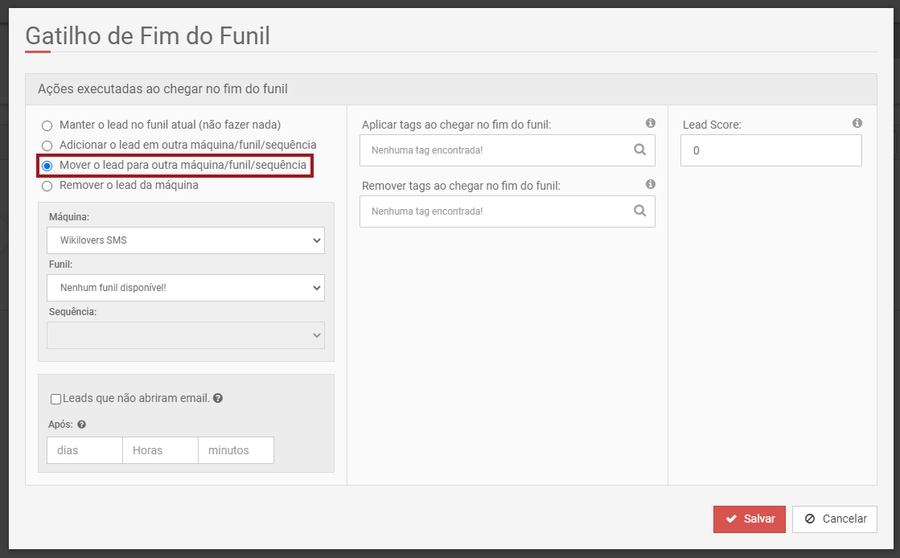Image resolution: width=900 pixels, height=558 pixels.
Task: Select 'Remover o lead da máquina' option
Action: [x=47, y=186]
